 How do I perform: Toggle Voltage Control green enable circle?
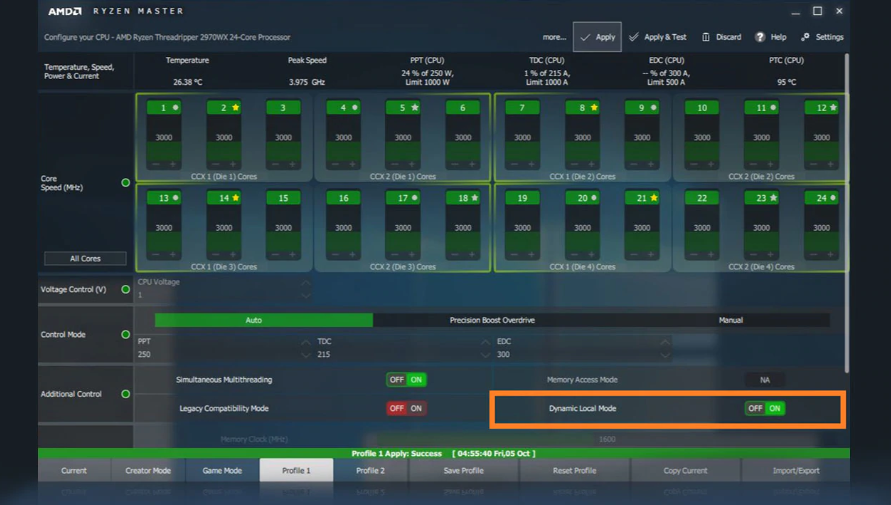126,289
